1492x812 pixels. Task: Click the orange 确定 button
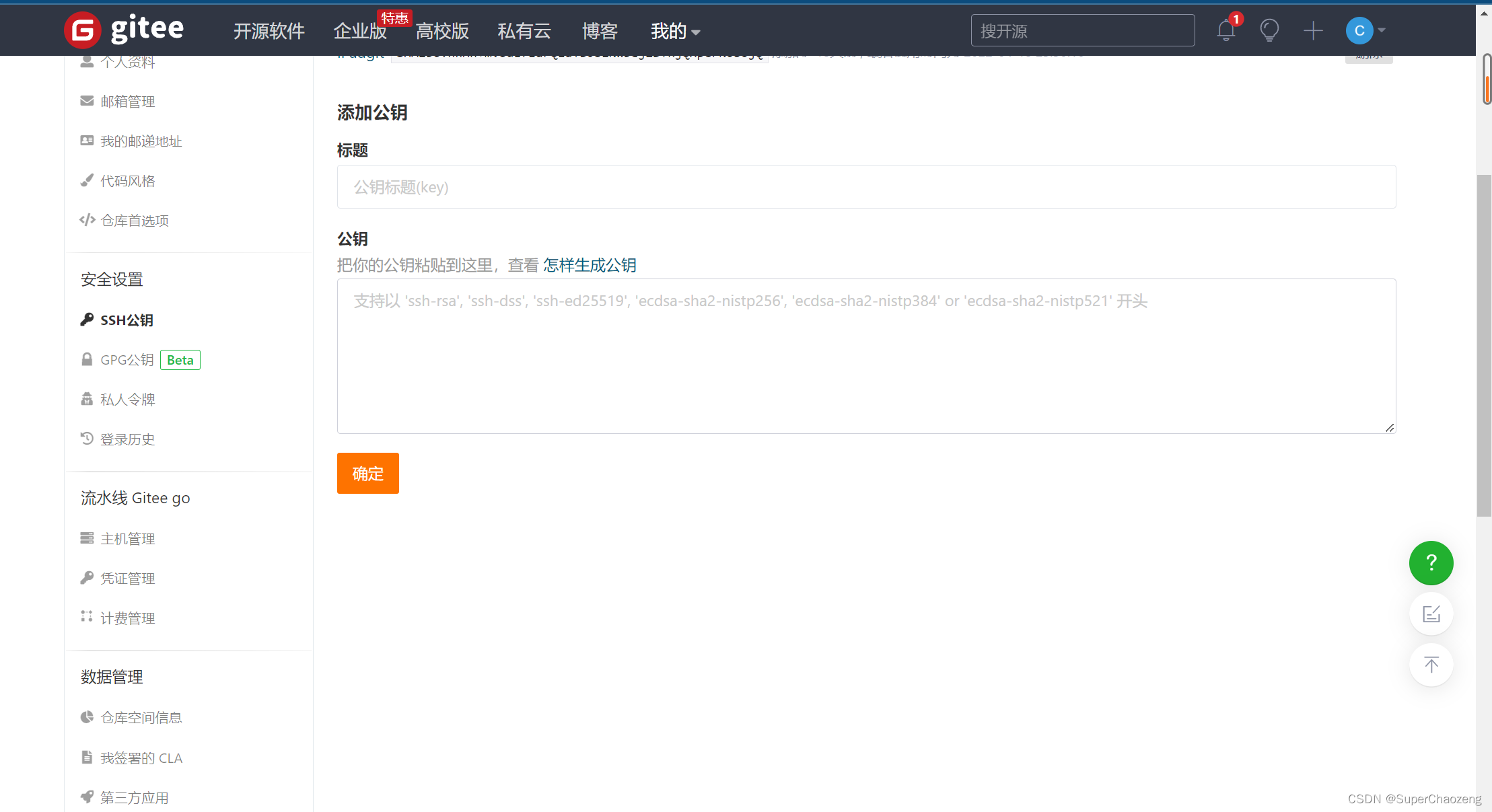[367, 473]
